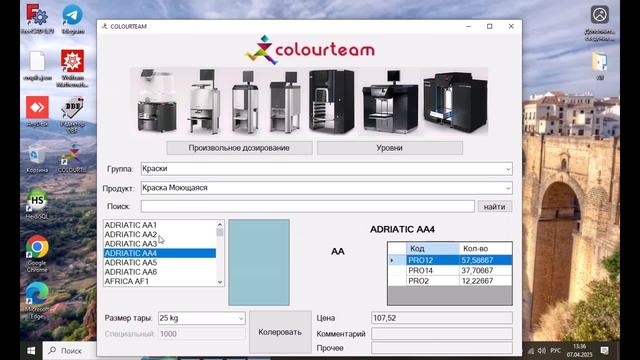The image size is (640, 360).
Task: Select the PRO2 cell in table
Action: 433,281
